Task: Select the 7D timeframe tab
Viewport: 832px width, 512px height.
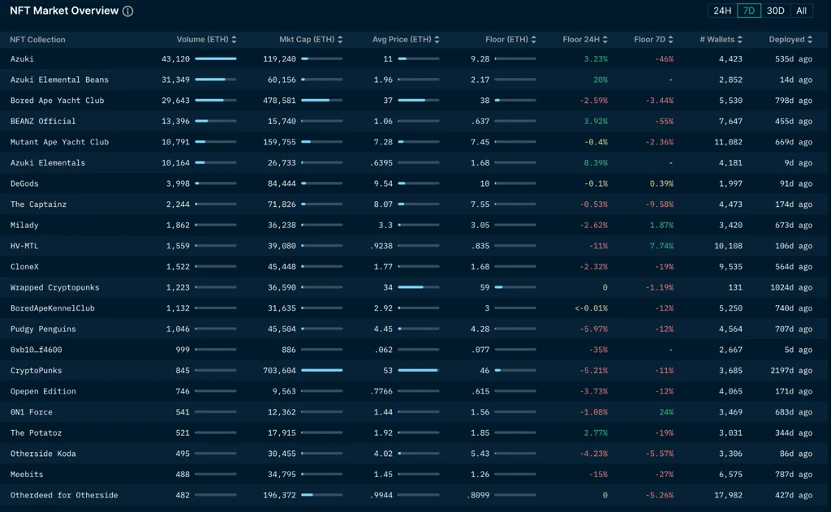Action: tap(748, 11)
